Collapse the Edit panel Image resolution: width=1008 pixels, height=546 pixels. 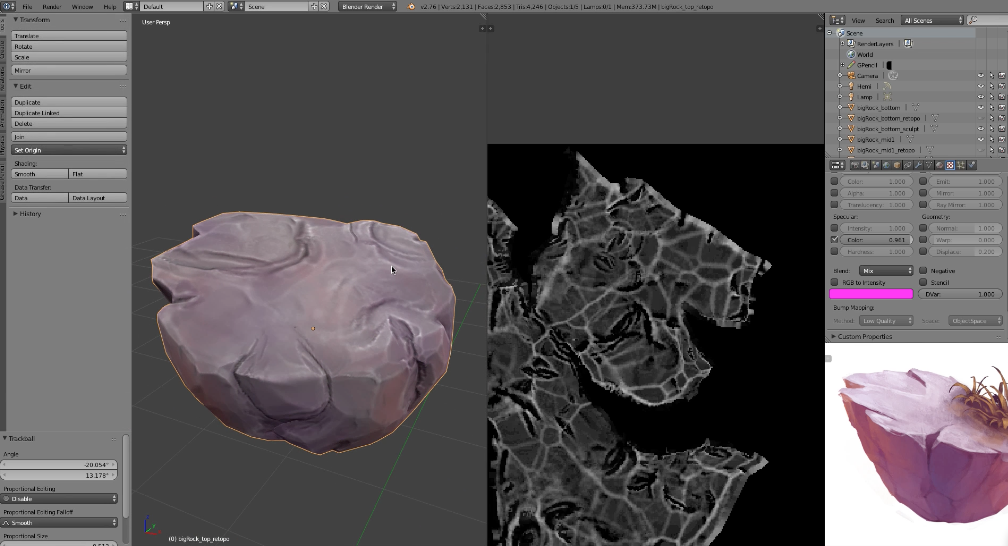15,86
